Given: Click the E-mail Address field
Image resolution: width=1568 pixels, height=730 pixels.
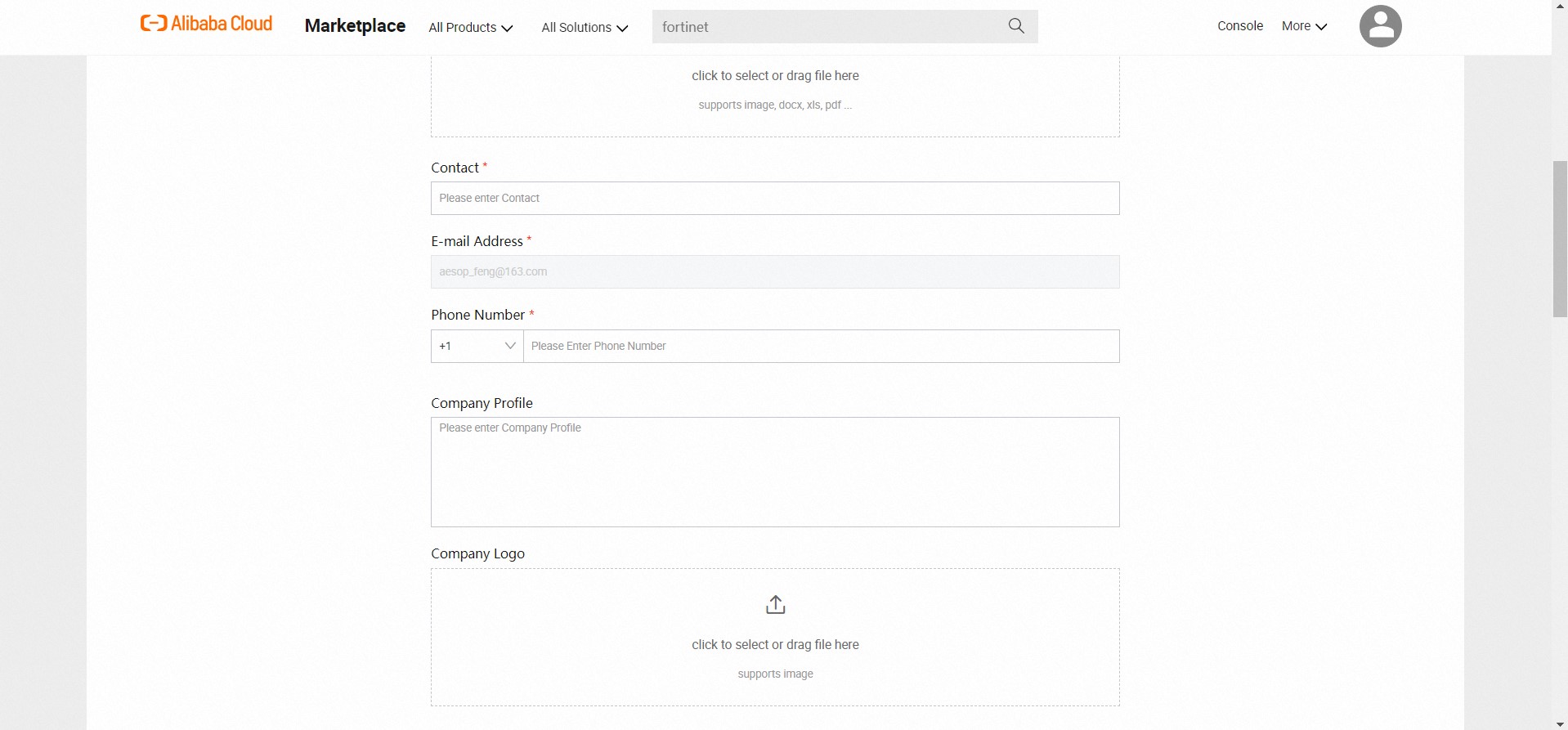Looking at the screenshot, I should point(774,272).
